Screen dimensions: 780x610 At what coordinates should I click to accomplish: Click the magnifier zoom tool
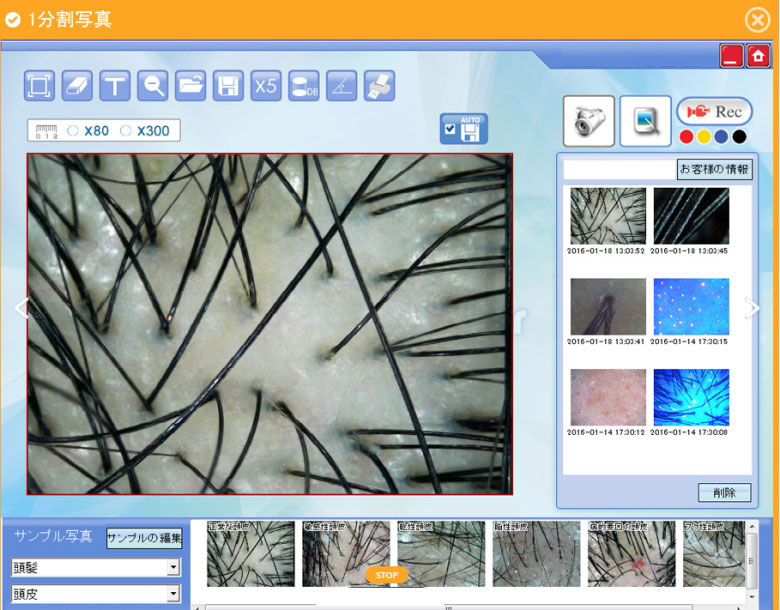(153, 86)
